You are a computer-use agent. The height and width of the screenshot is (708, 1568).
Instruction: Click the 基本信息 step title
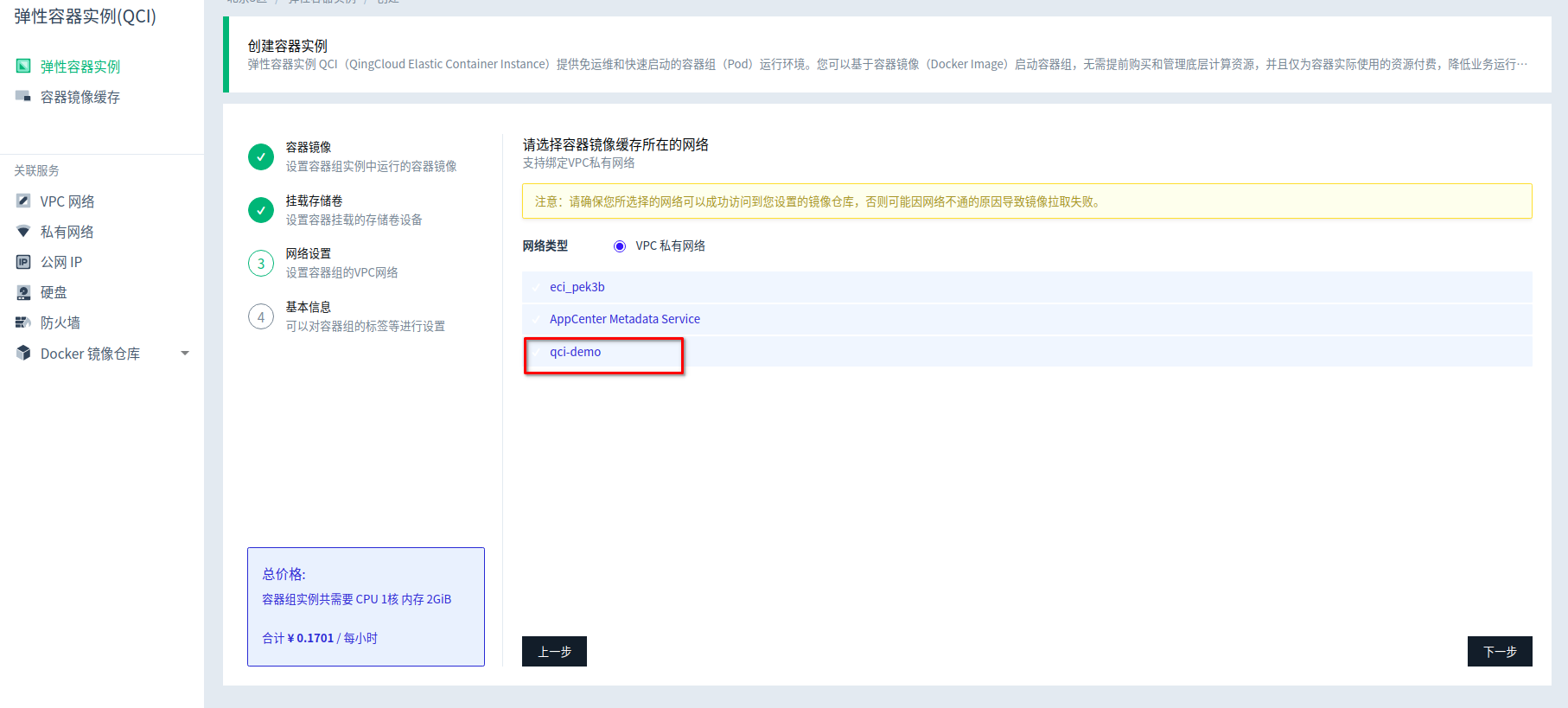click(309, 307)
